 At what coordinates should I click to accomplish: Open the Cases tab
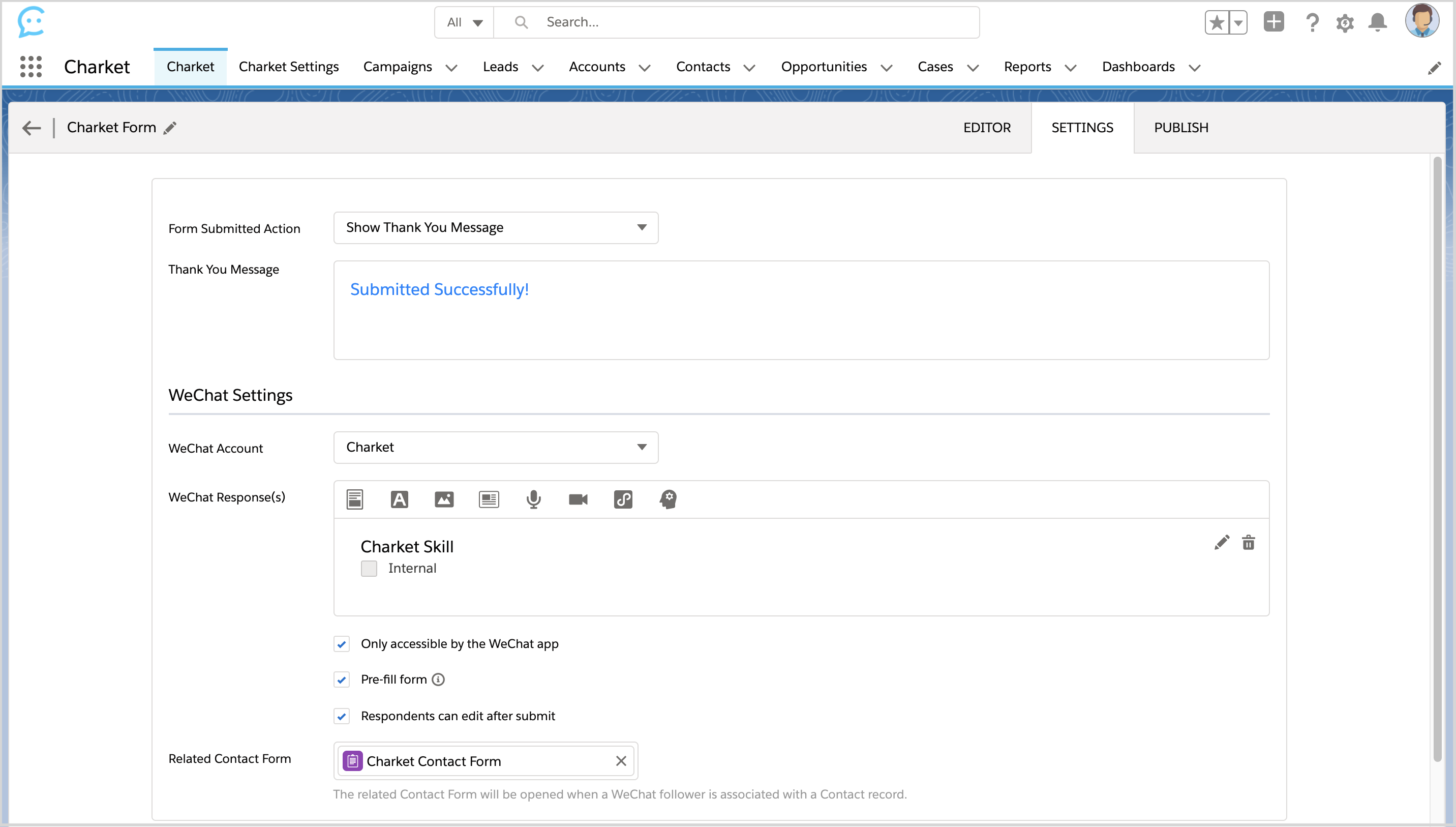click(935, 67)
